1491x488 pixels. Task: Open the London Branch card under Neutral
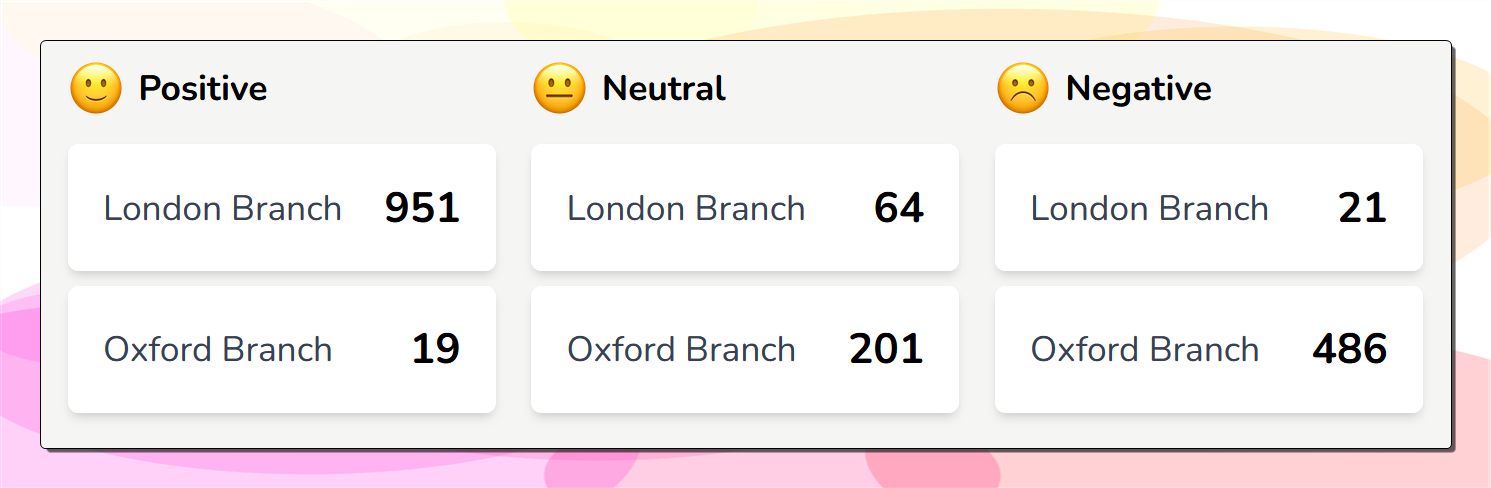click(745, 208)
